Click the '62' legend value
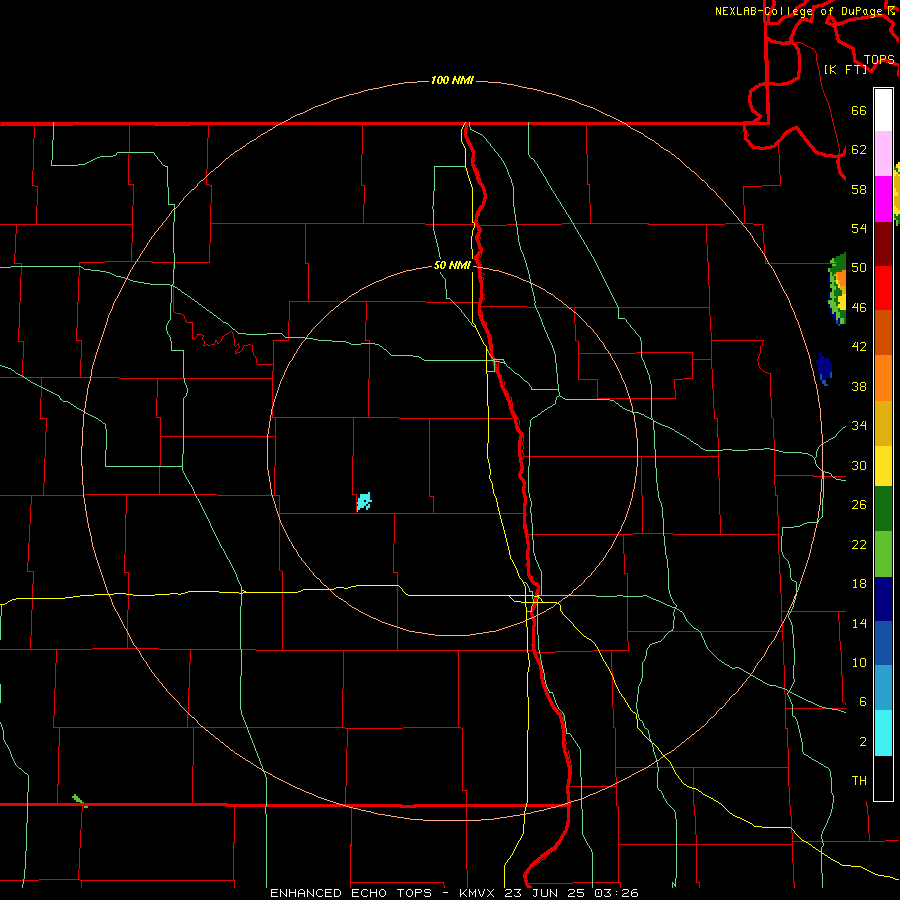The width and height of the screenshot is (900, 900). pyautogui.click(x=859, y=150)
